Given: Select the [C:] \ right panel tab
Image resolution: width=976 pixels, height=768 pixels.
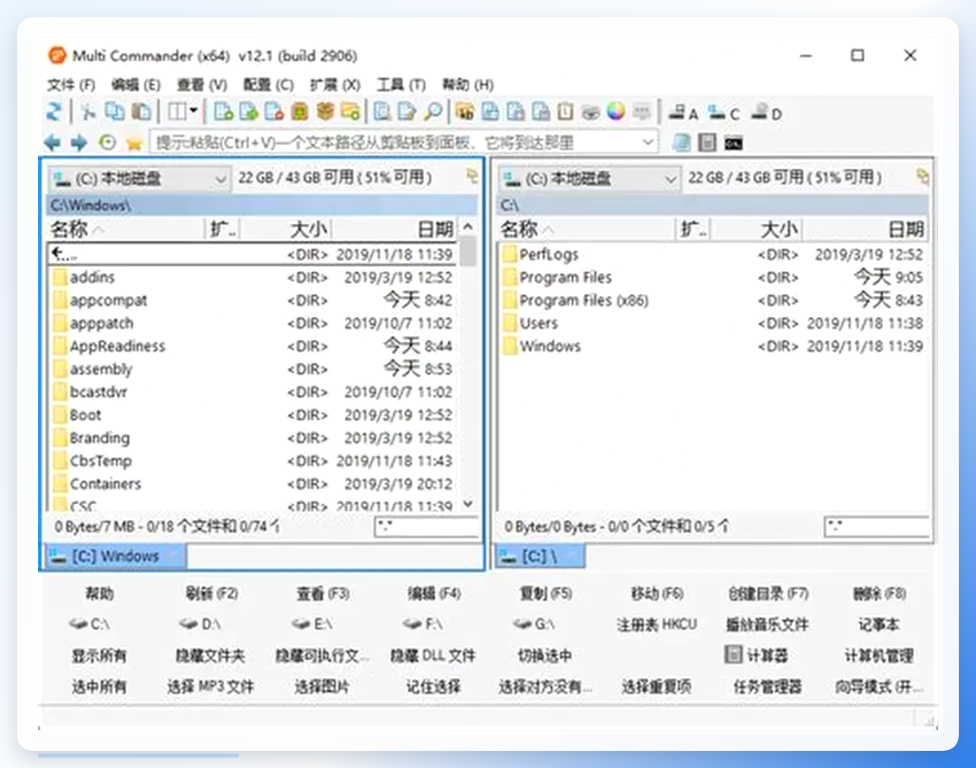Looking at the screenshot, I should point(540,556).
